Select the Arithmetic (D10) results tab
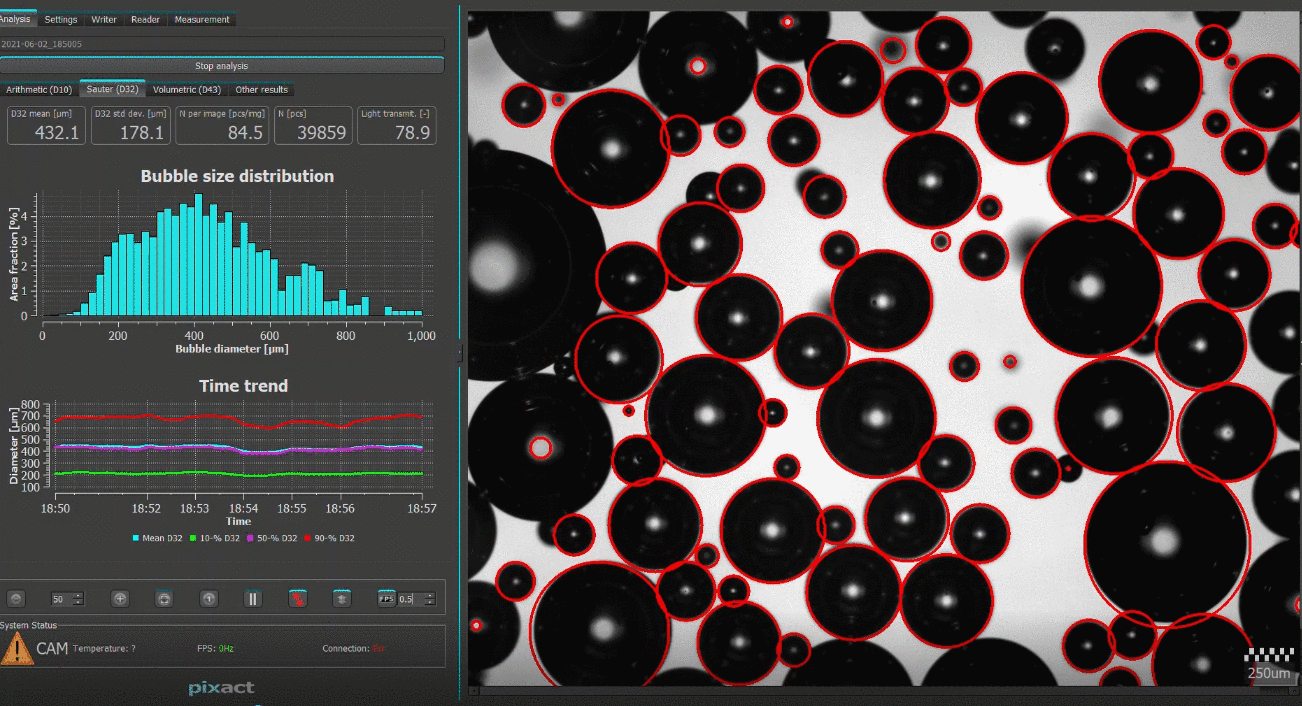The height and width of the screenshot is (706, 1302). click(39, 89)
